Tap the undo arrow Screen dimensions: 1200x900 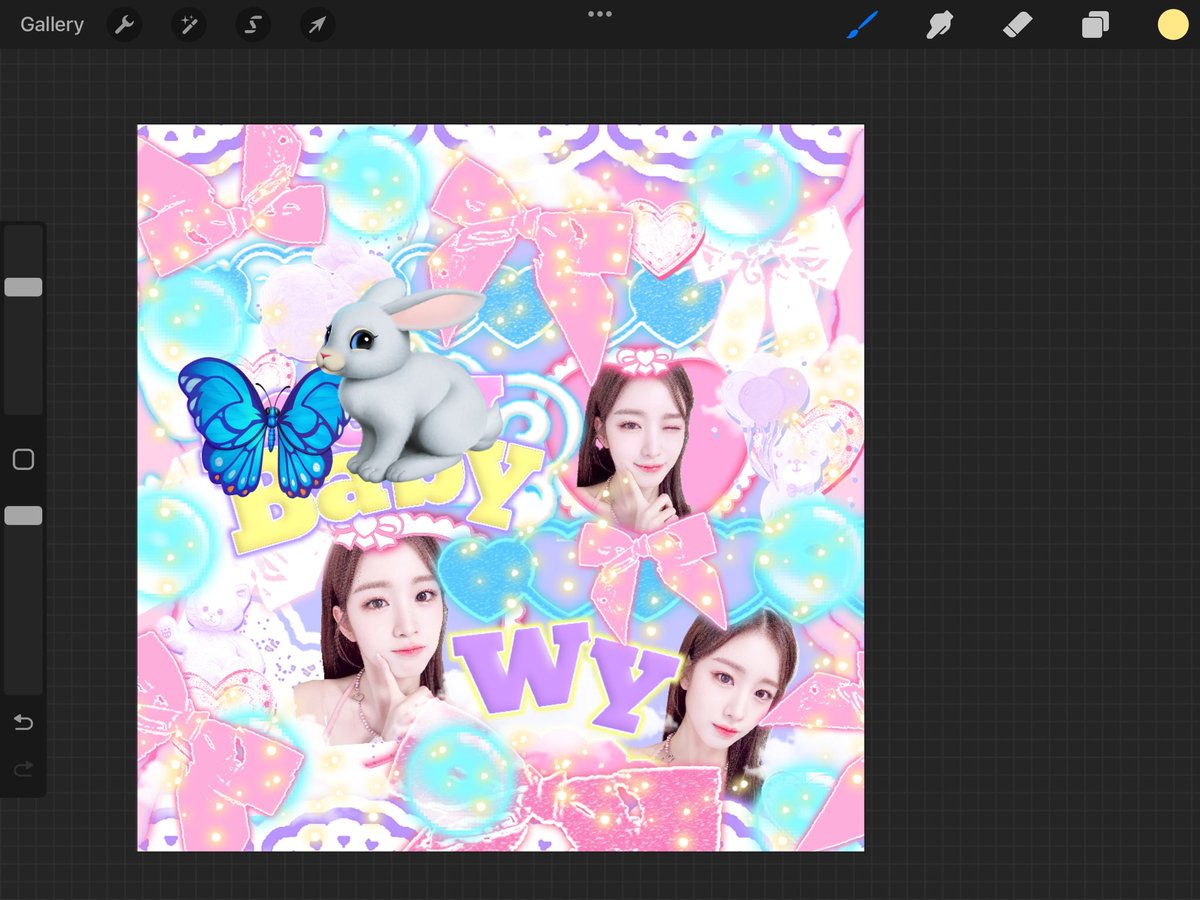tap(23, 722)
